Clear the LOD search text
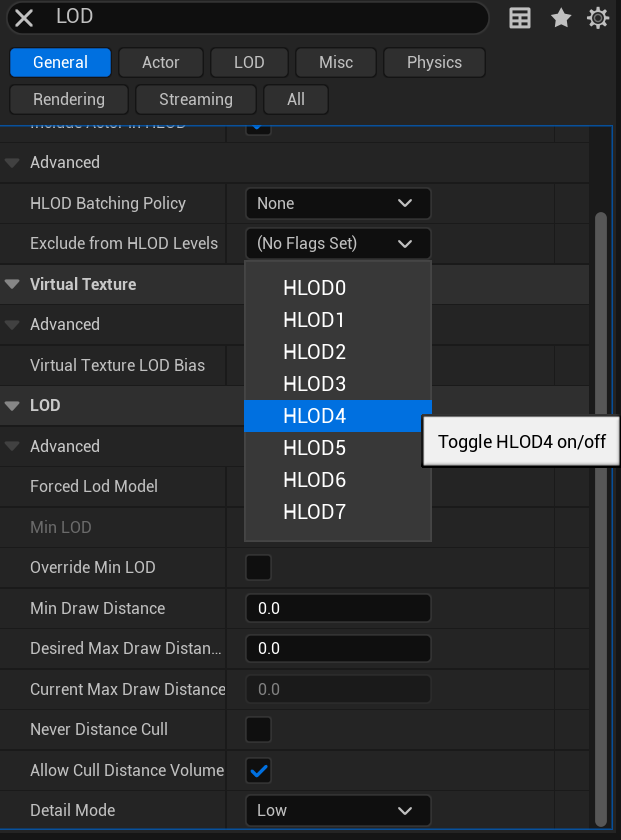Screen dimensions: 621x840 coord(24,18)
